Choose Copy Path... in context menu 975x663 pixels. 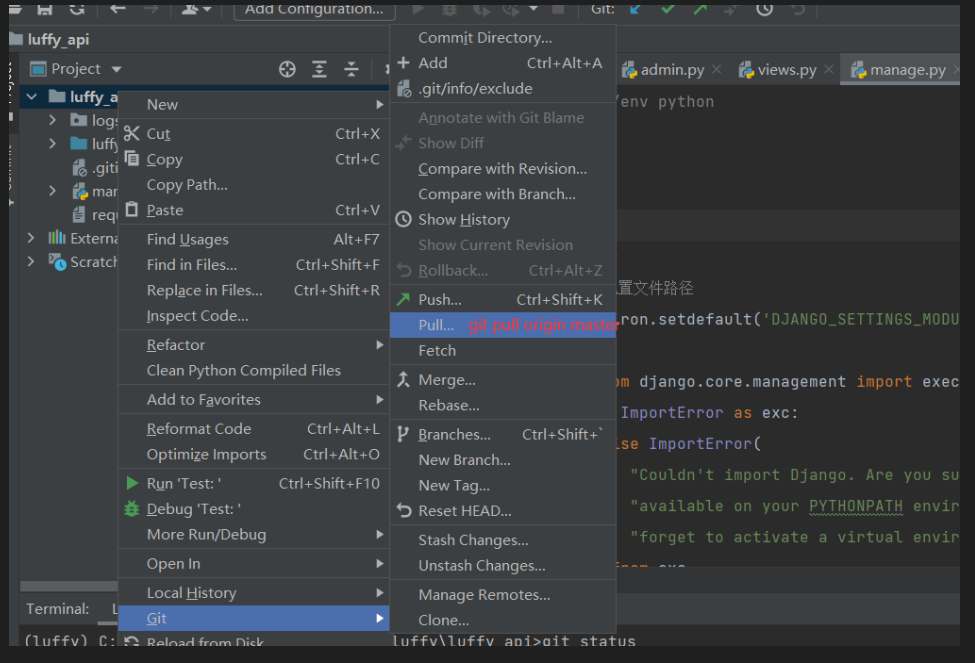[x=253, y=185]
